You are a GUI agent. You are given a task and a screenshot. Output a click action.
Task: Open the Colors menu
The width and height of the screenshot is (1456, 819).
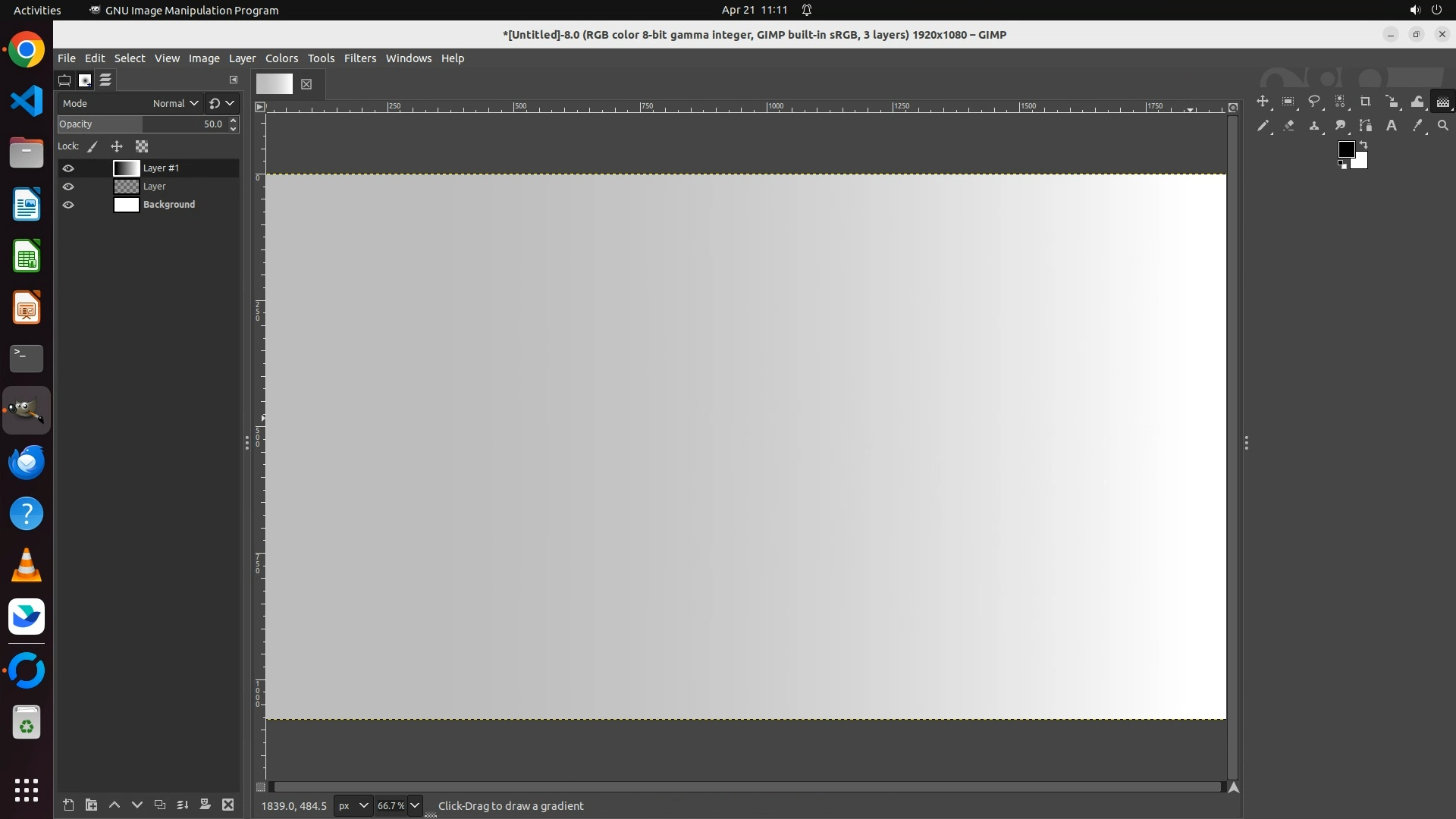[281, 58]
